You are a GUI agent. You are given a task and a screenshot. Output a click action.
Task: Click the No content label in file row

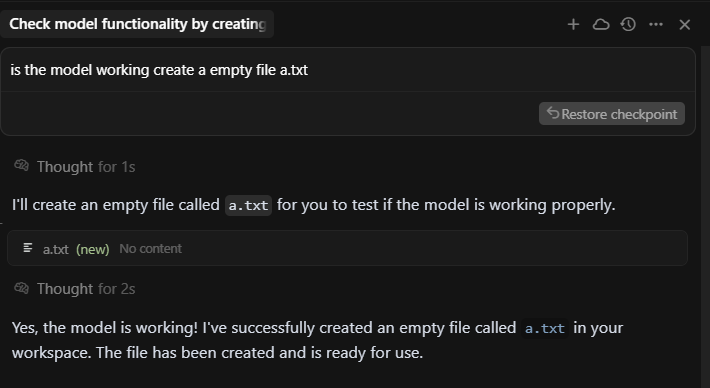150,249
